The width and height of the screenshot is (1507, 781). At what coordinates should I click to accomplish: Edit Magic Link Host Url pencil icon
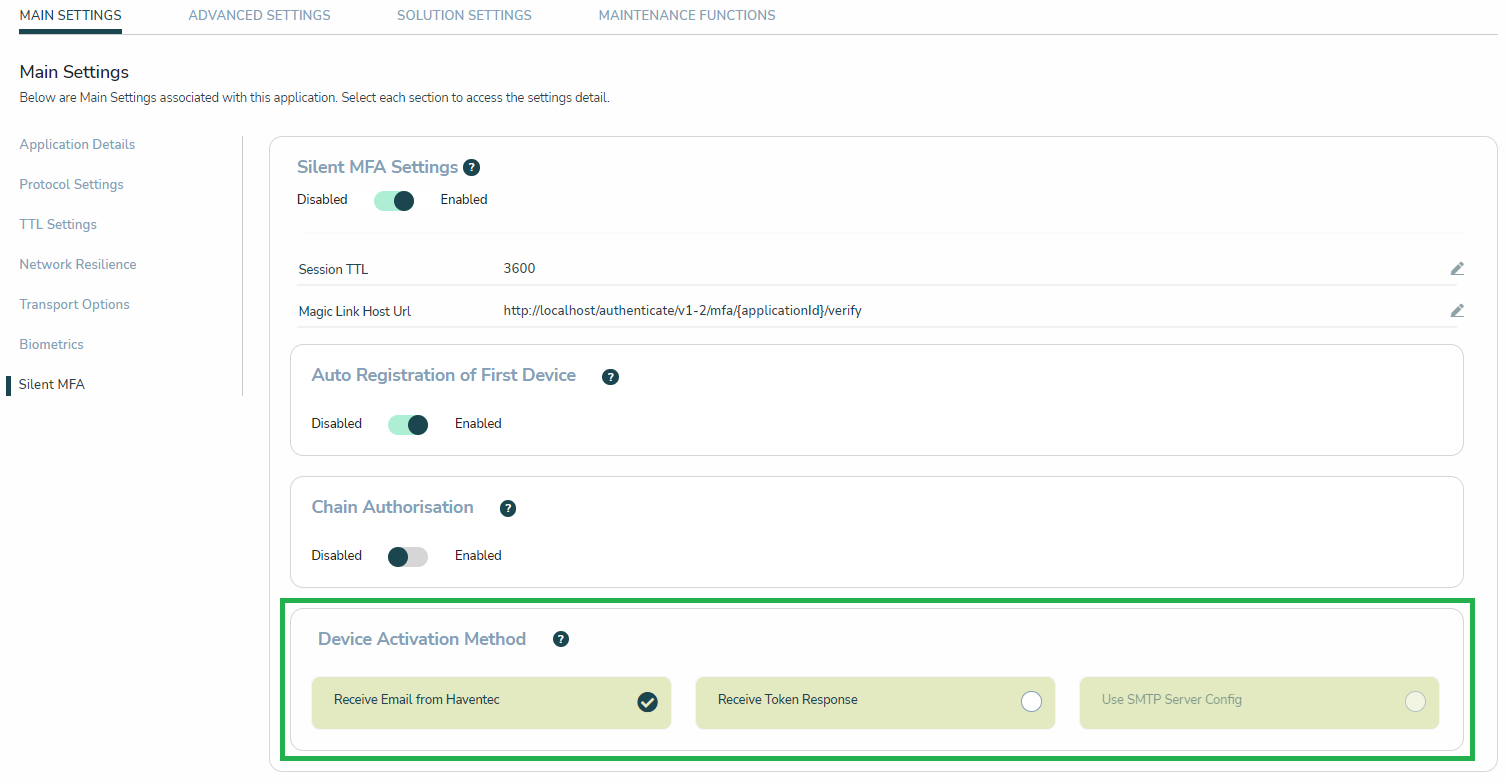tap(1457, 311)
